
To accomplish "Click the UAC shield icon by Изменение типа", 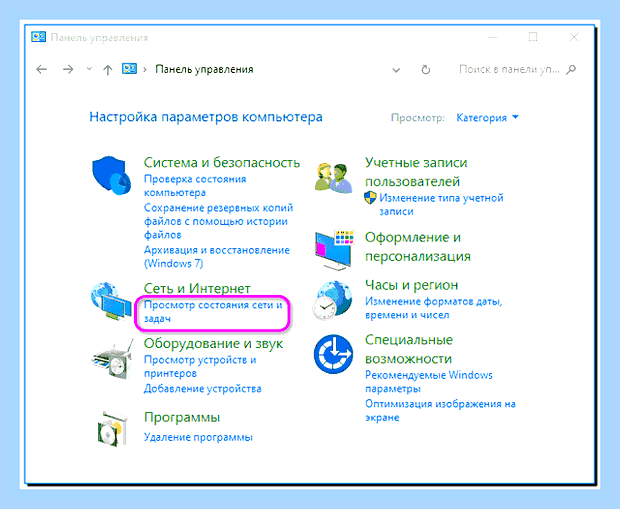I will [x=370, y=198].
